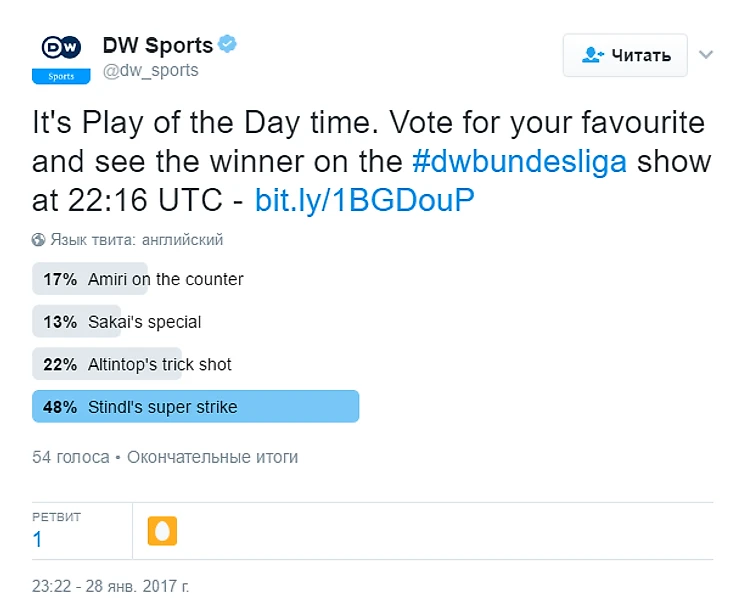Select Altintop's trick shot poll option
The height and width of the screenshot is (608, 730).
[x=159, y=364]
